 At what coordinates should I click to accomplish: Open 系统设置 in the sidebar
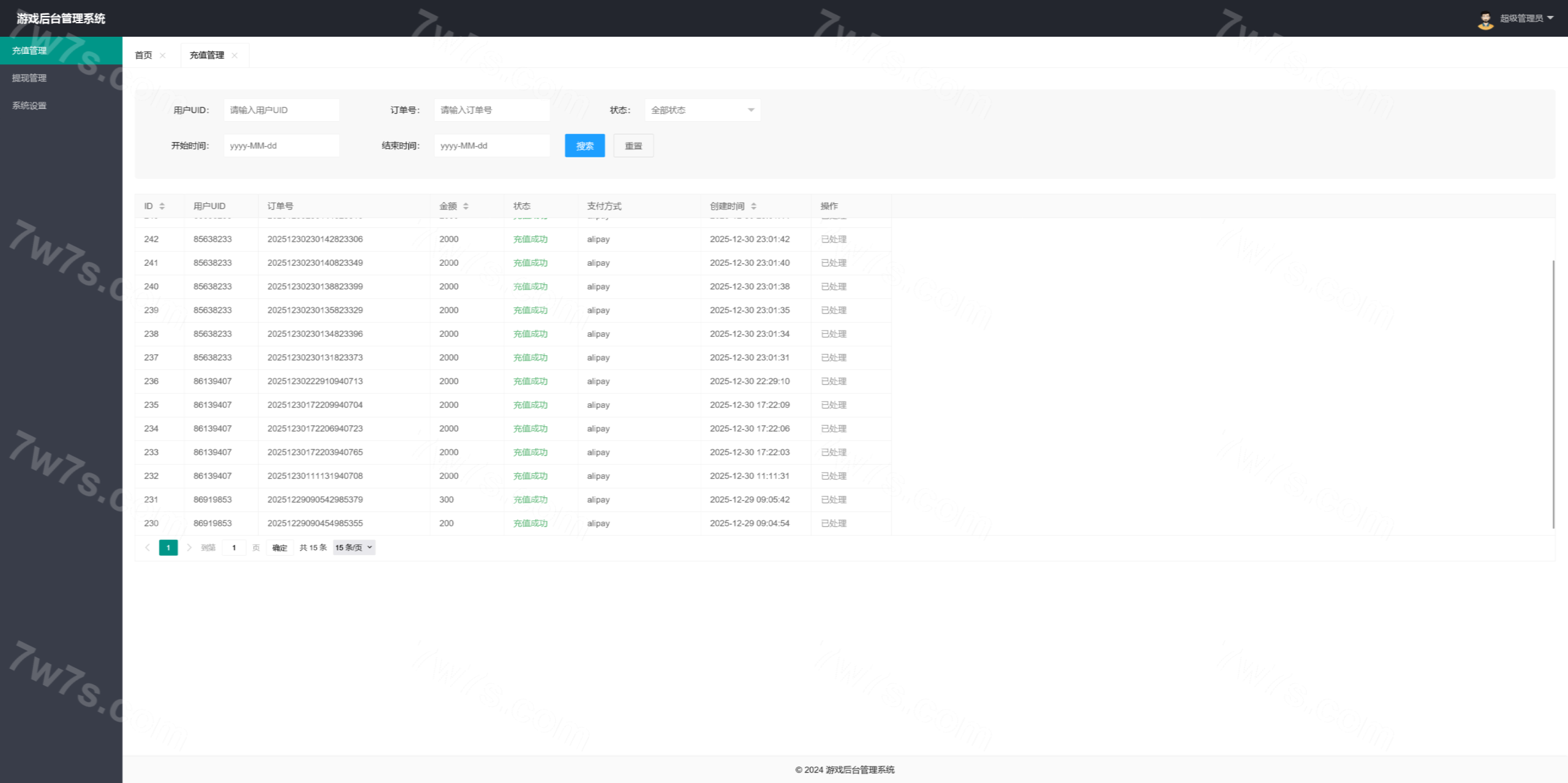tap(29, 105)
